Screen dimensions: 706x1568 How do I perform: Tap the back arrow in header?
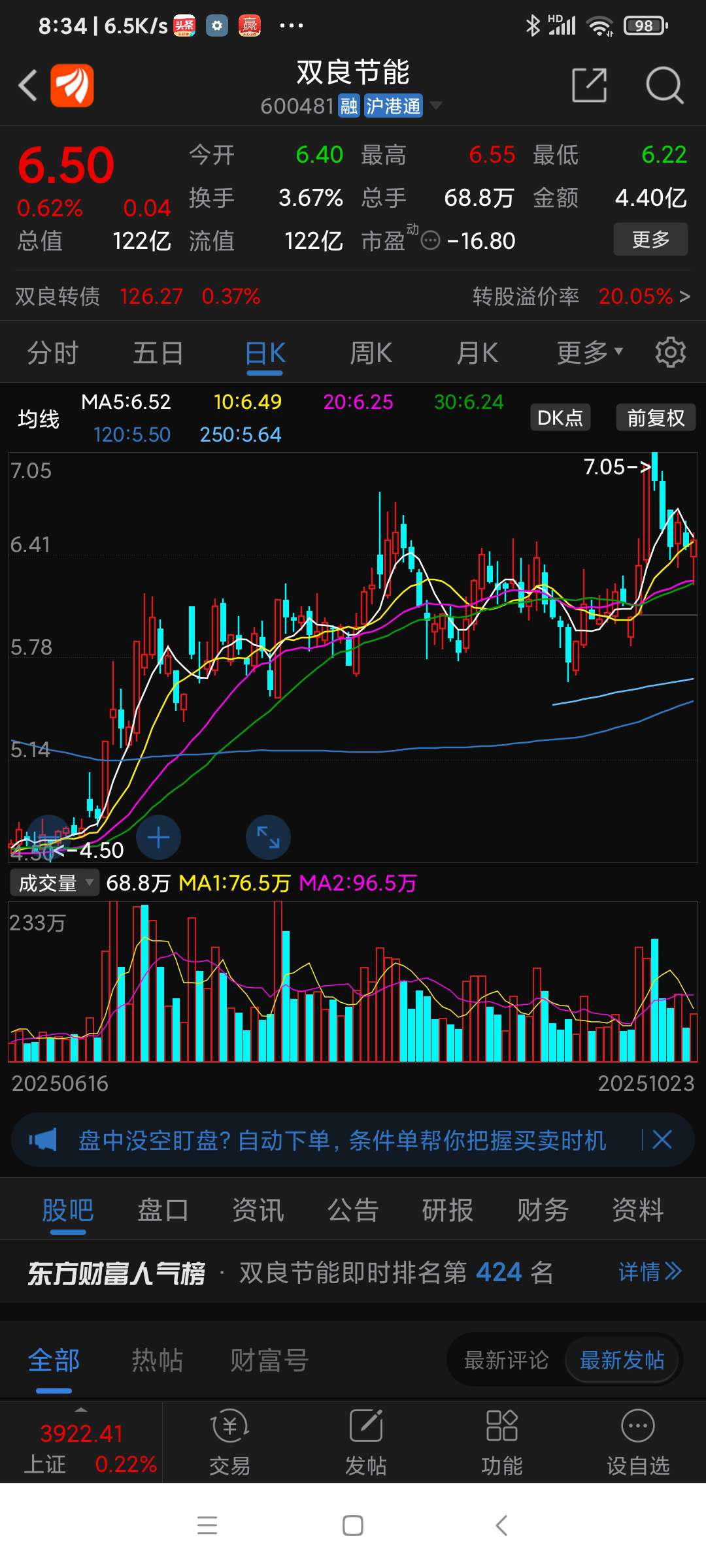tap(27, 86)
